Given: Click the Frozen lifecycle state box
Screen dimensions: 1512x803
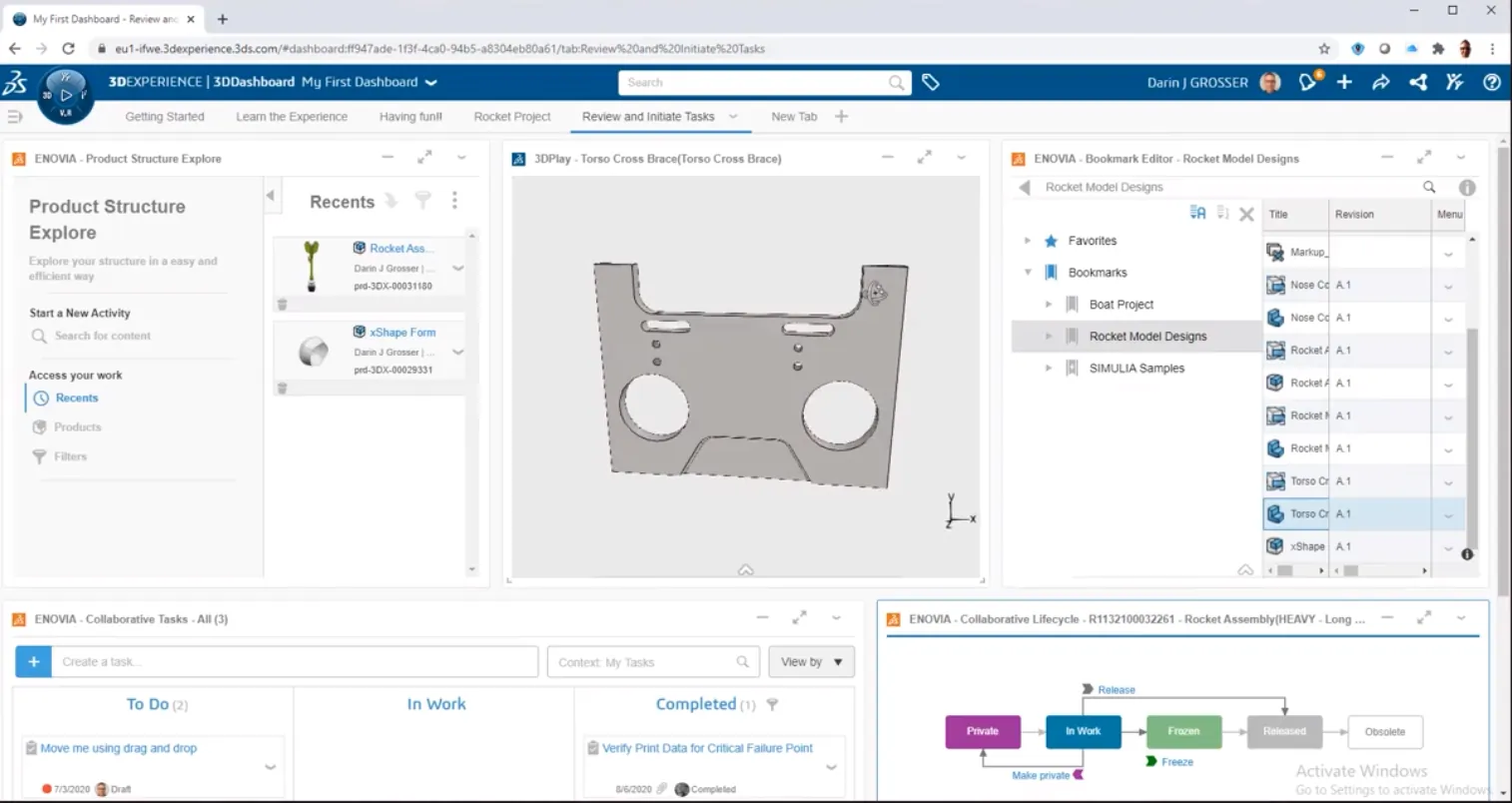Looking at the screenshot, I should (x=1183, y=731).
